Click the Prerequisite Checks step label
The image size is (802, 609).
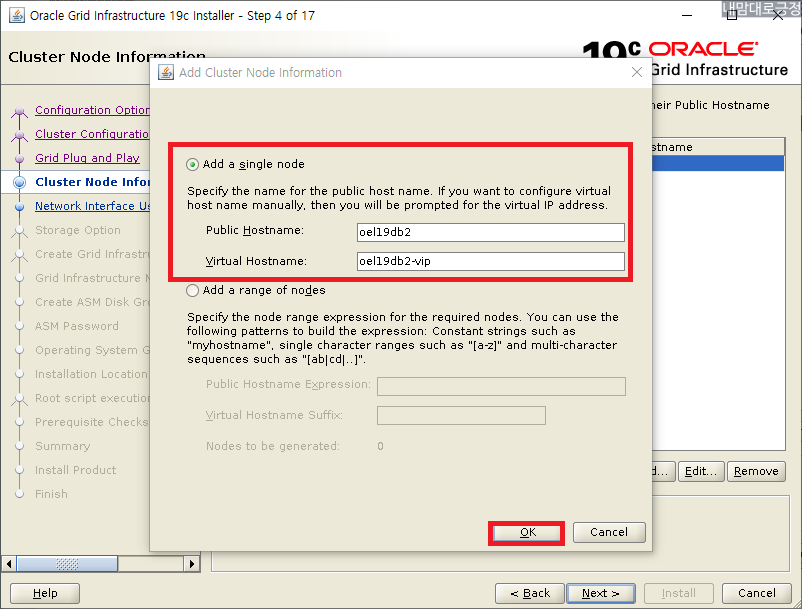(91, 422)
